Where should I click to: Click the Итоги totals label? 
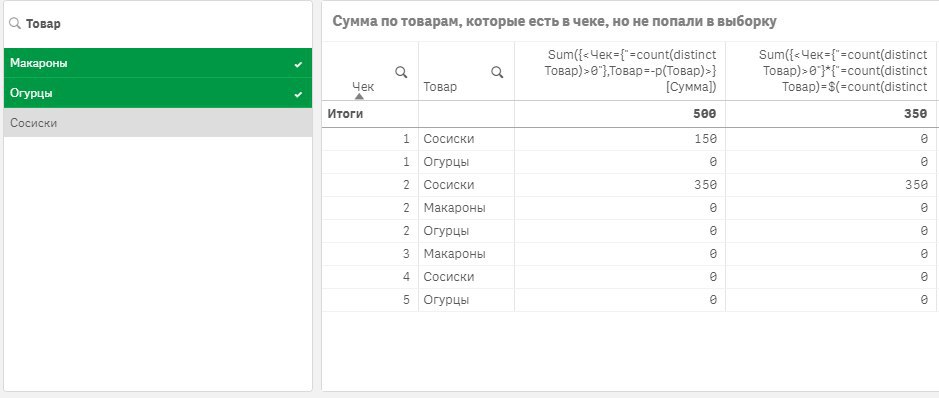tap(345, 114)
